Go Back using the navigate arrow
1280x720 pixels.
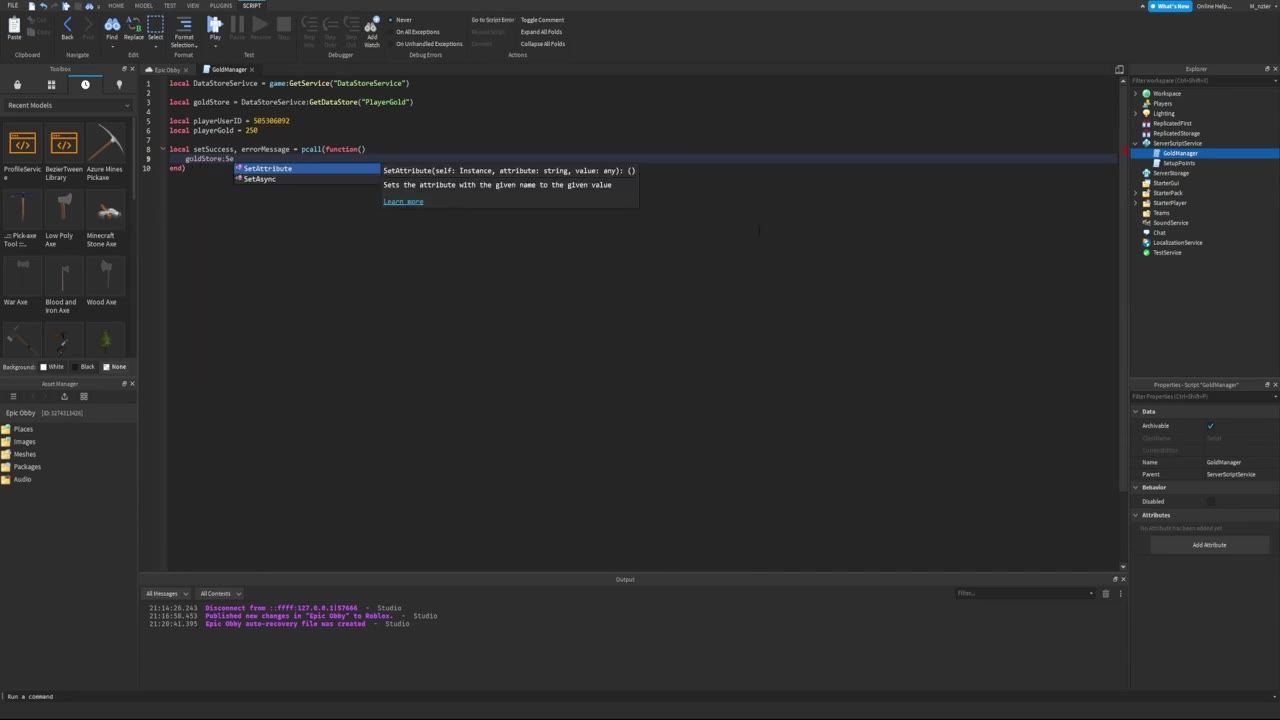point(67,24)
